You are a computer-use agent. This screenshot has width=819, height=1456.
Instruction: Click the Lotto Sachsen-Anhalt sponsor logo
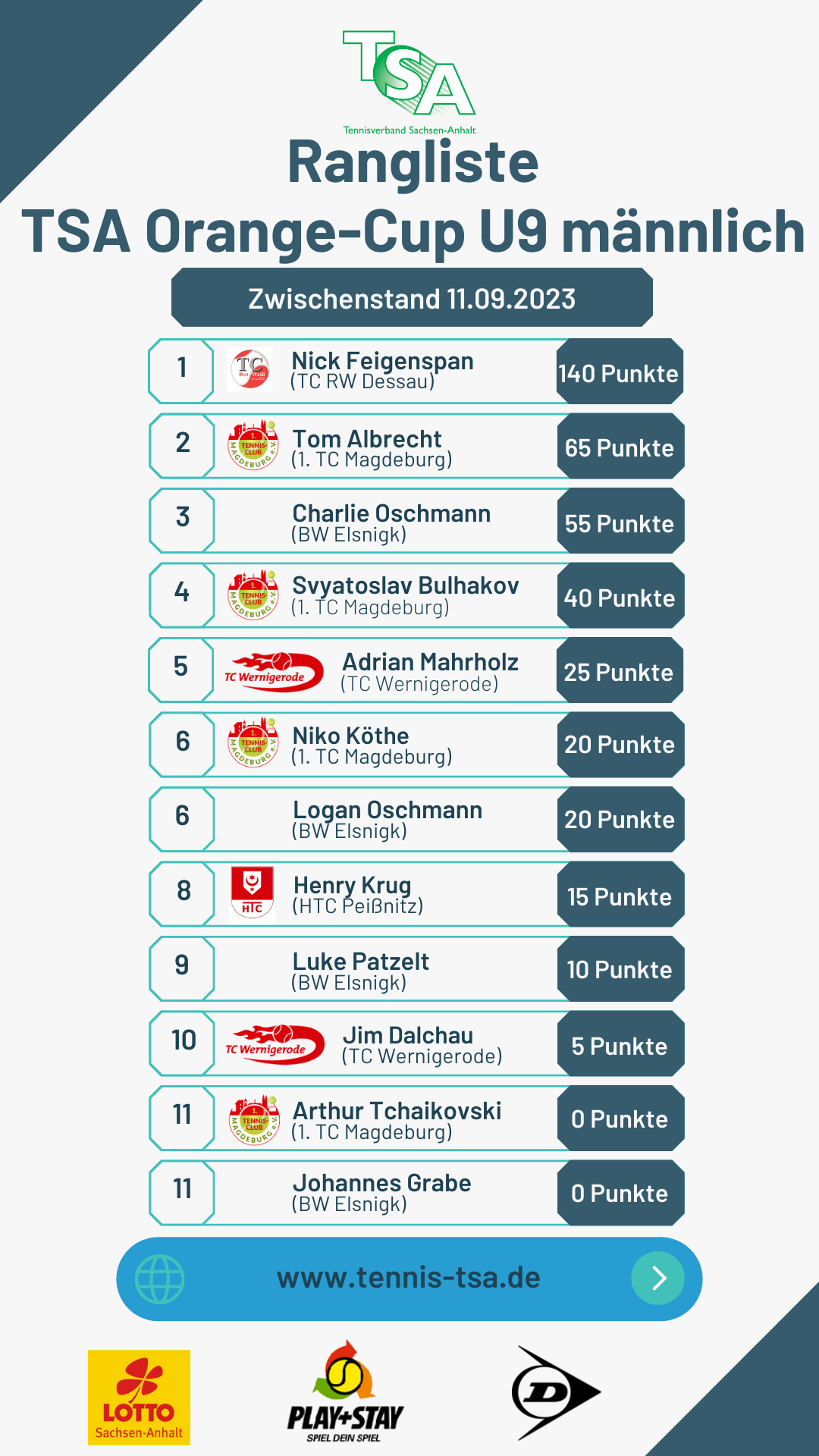139,1397
